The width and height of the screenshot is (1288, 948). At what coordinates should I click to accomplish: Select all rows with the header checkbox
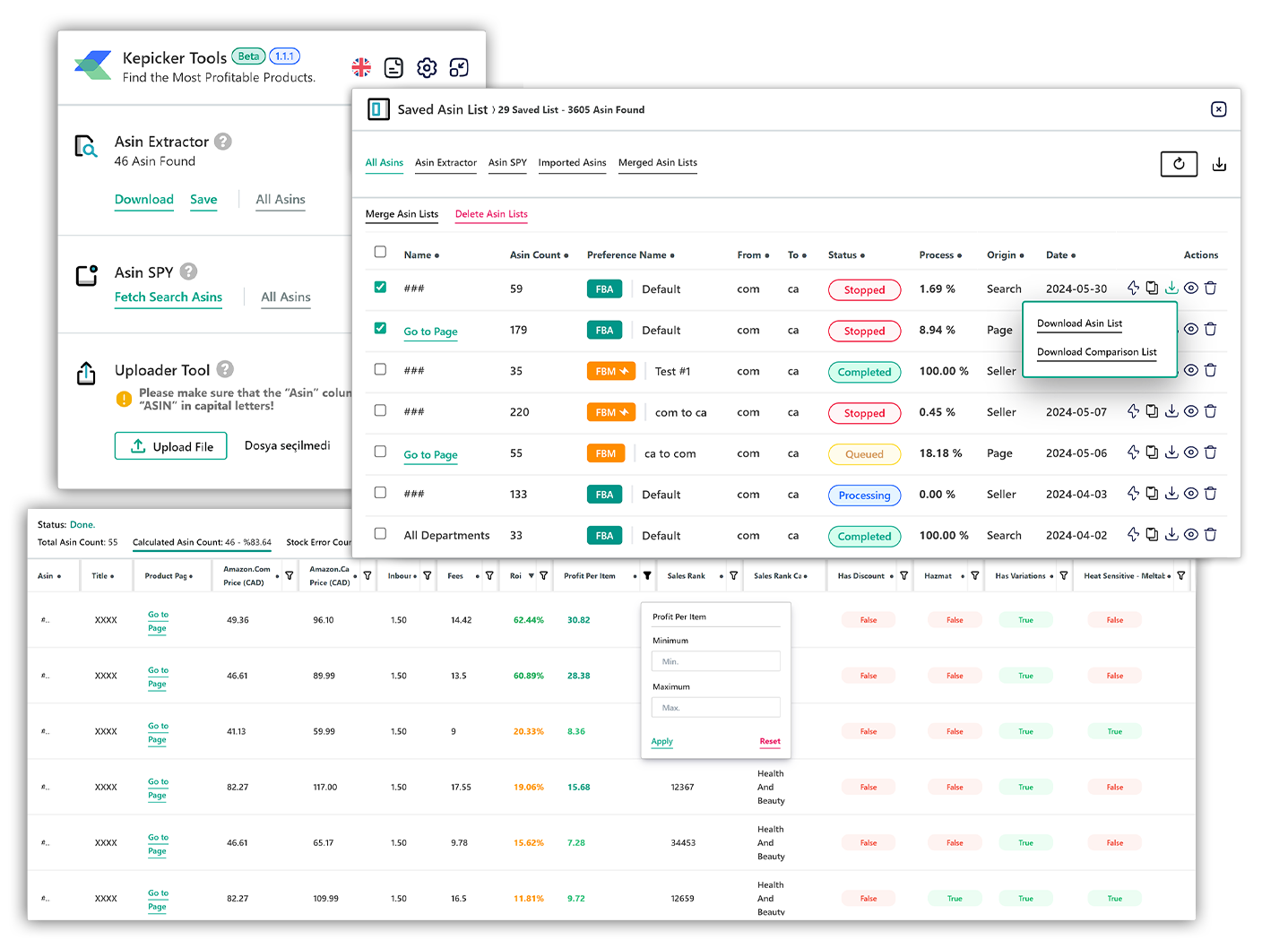point(380,252)
